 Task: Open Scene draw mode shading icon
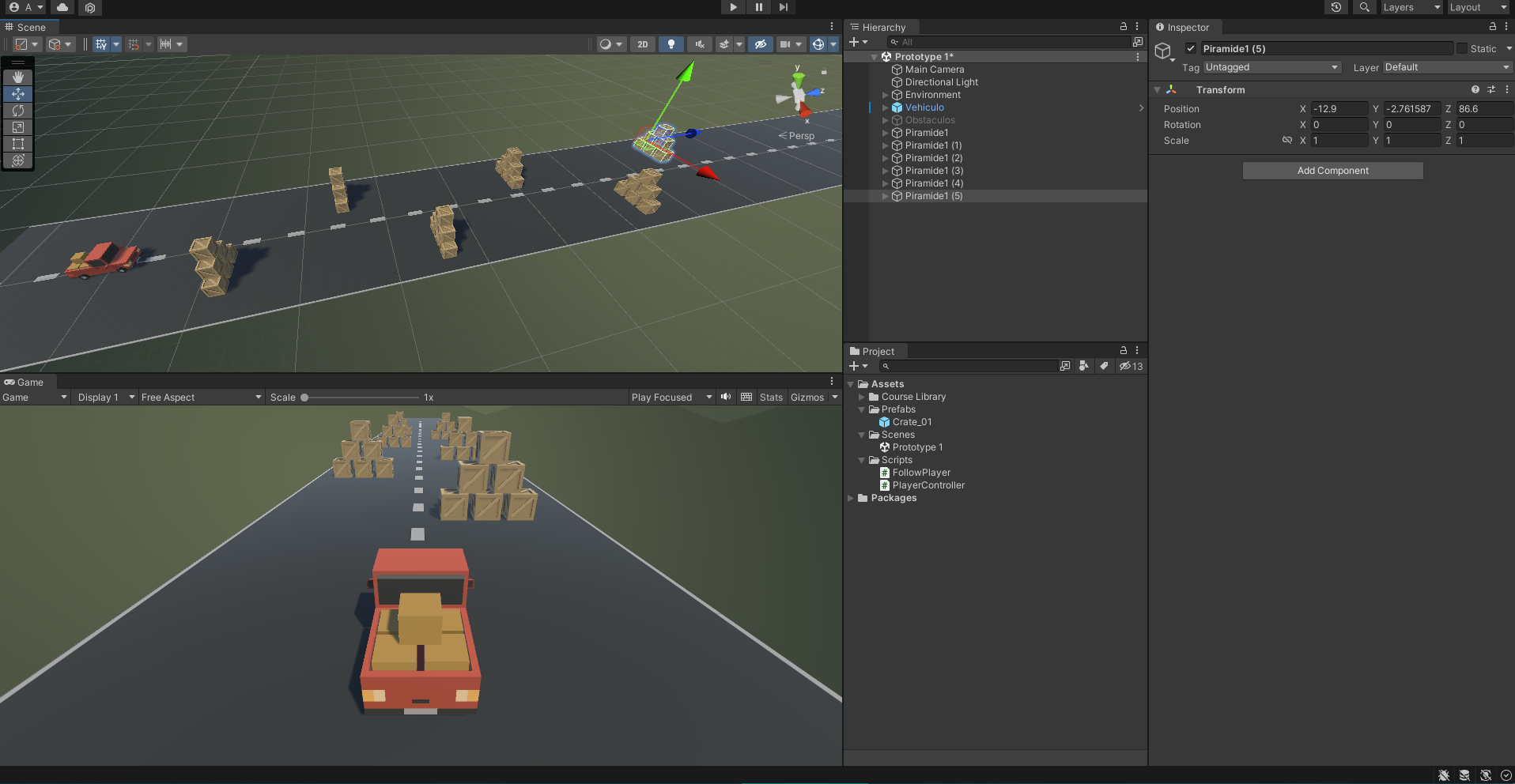pyautogui.click(x=610, y=44)
